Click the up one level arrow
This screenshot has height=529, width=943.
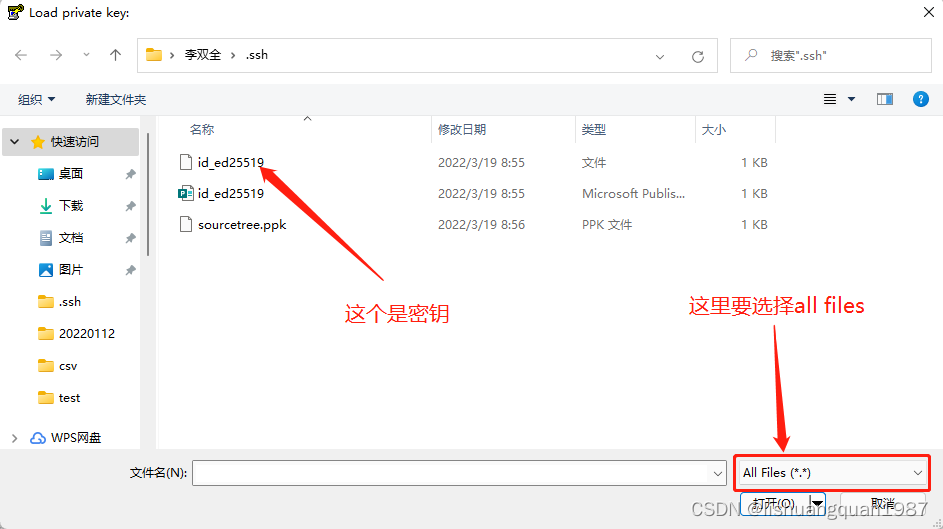pyautogui.click(x=116, y=56)
